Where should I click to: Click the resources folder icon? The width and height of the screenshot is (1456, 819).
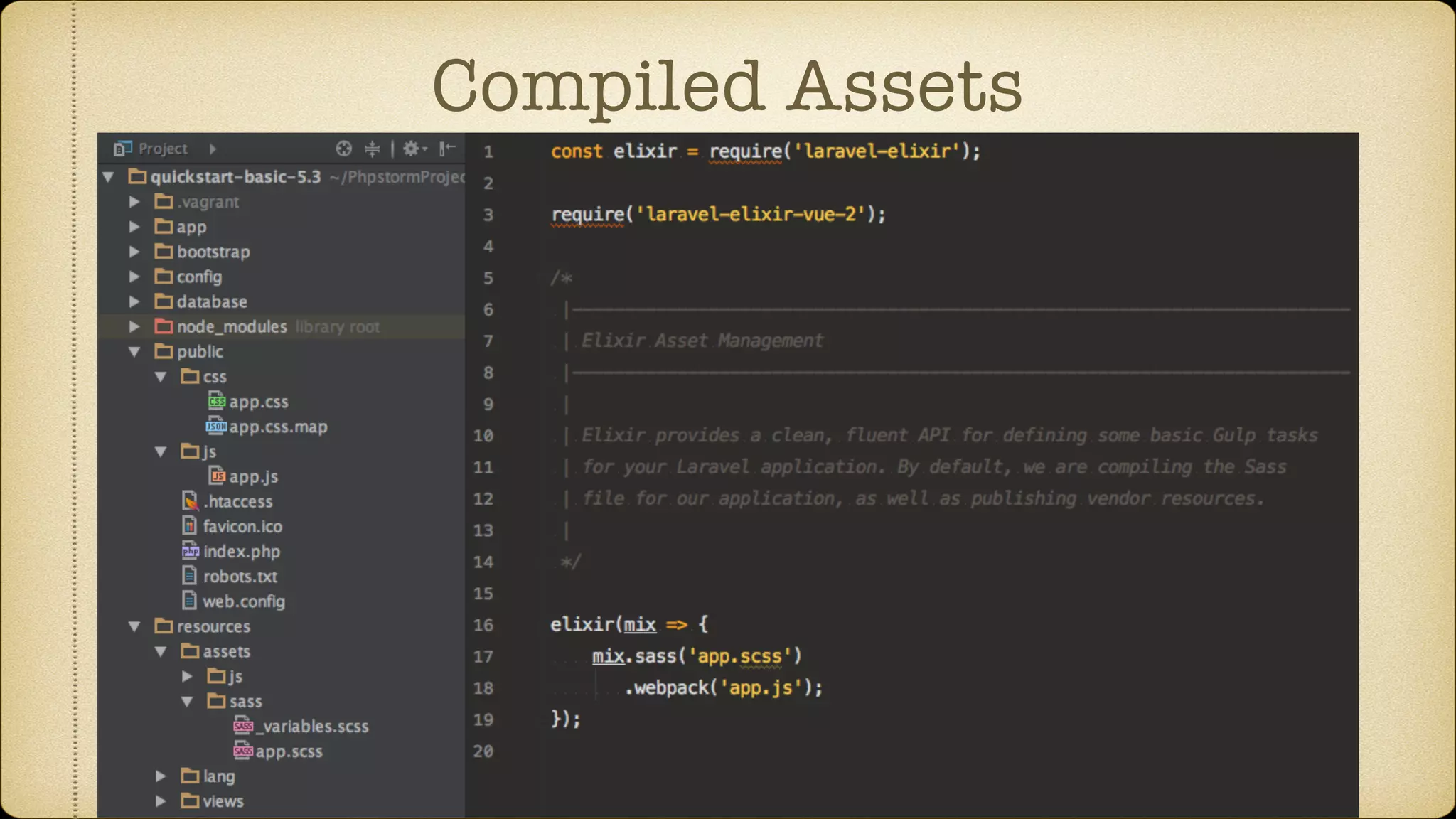[x=164, y=626]
